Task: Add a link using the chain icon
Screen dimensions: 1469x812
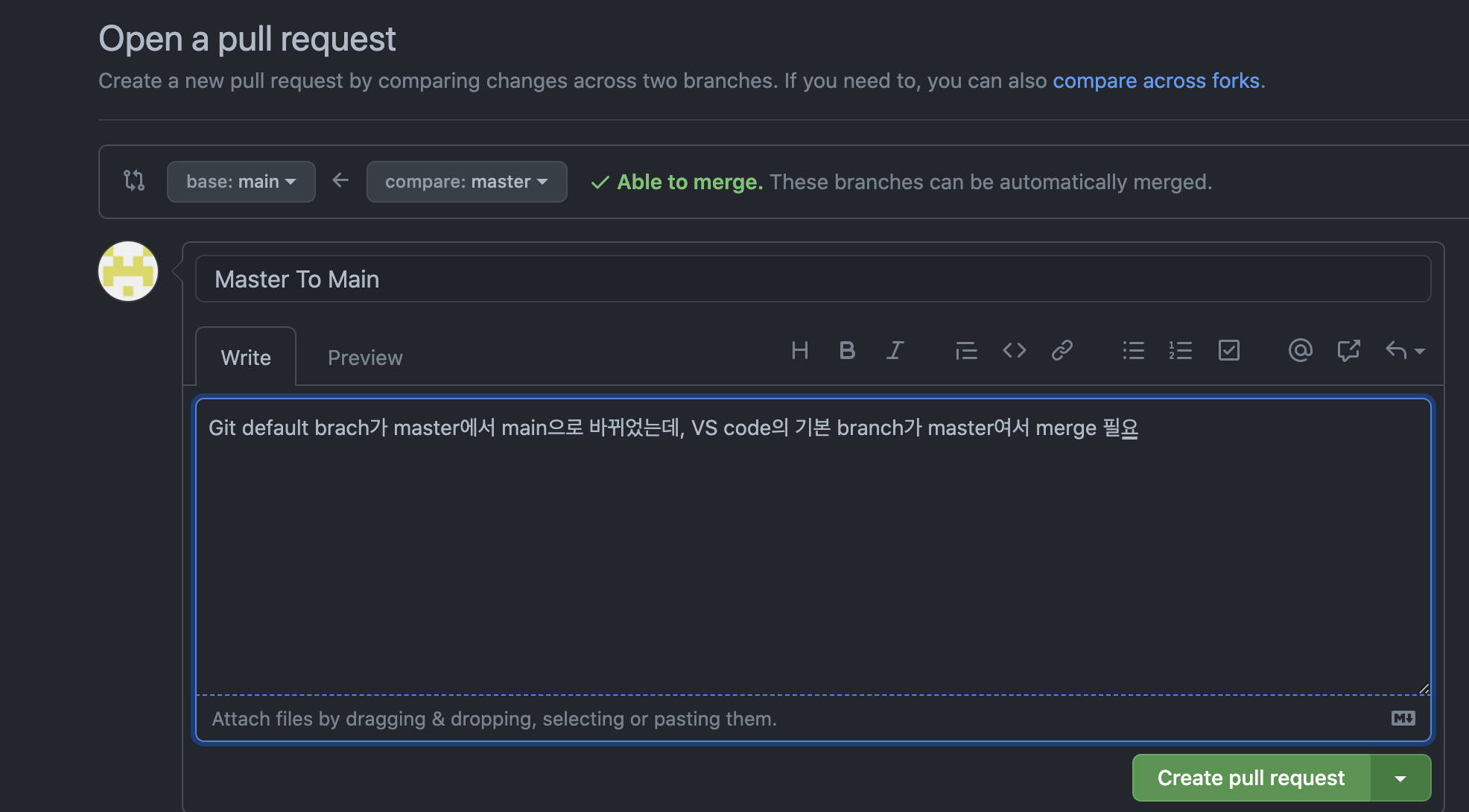Action: click(x=1062, y=350)
